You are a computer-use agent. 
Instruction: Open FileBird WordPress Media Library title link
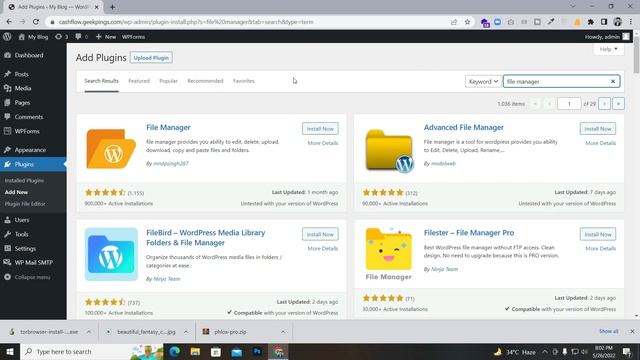[206, 238]
